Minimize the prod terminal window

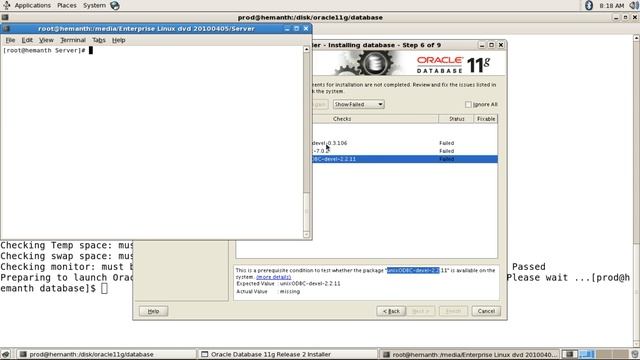[616, 17]
